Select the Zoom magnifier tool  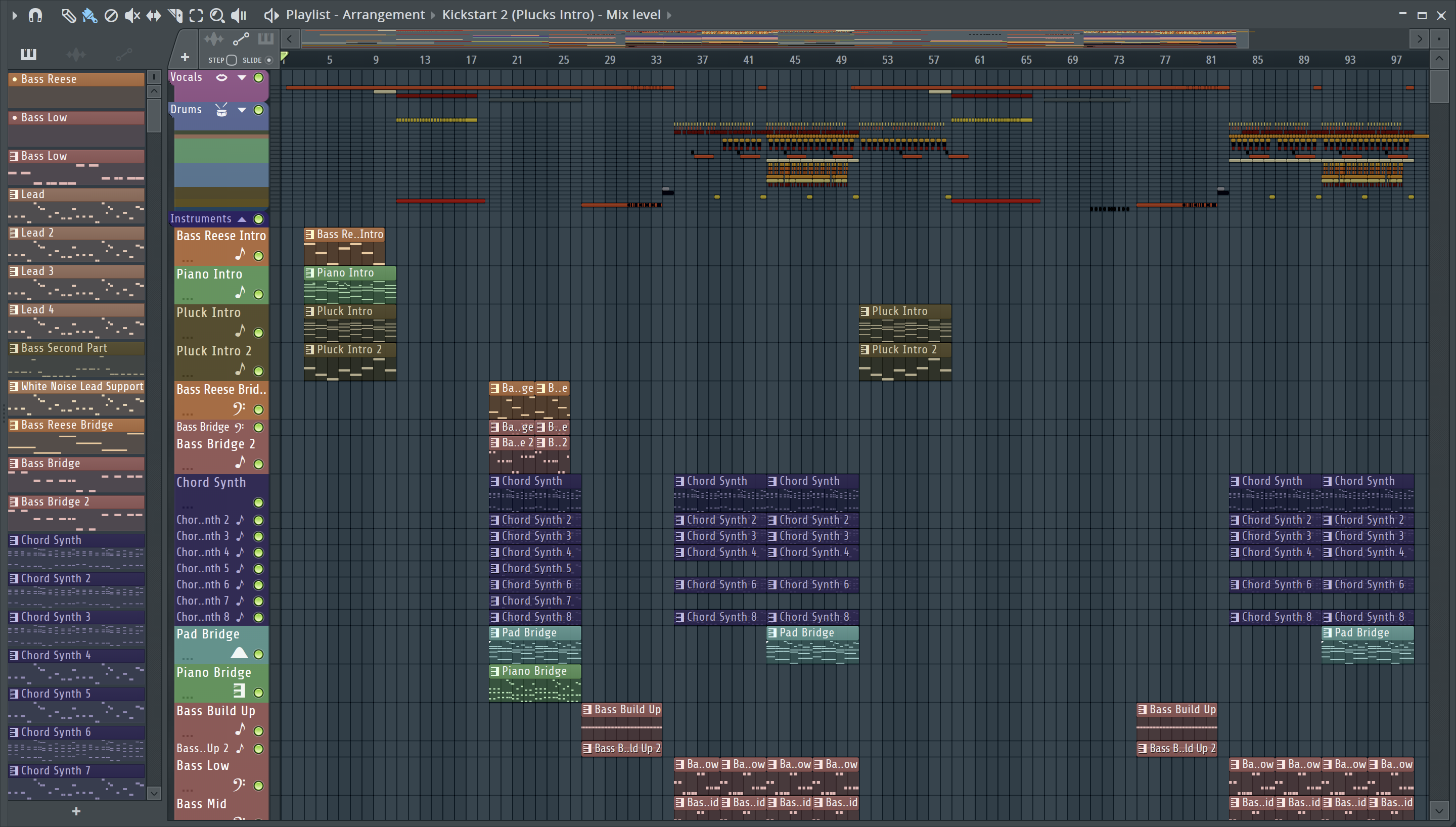pyautogui.click(x=217, y=15)
